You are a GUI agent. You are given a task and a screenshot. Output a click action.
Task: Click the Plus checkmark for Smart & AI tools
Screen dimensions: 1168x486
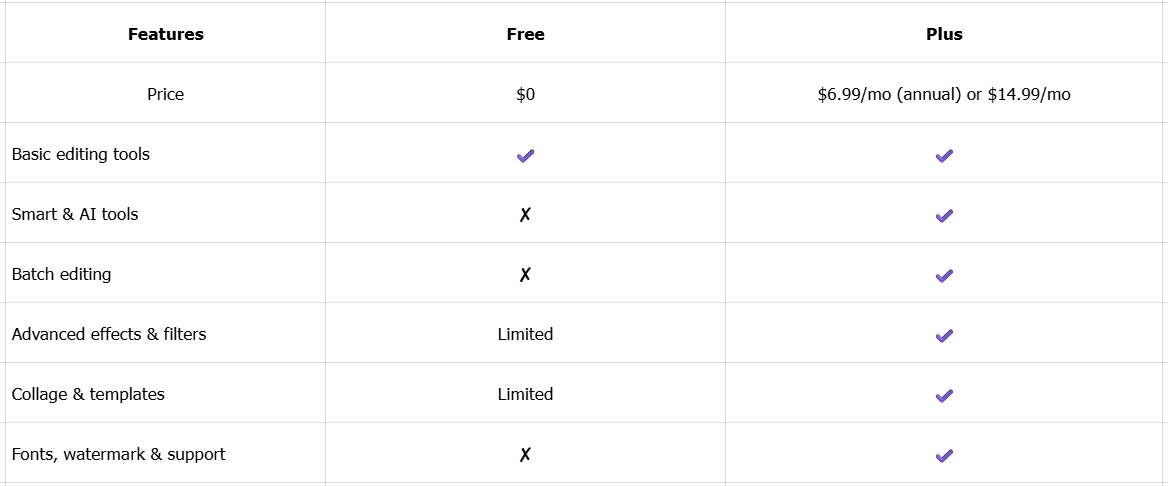pyautogui.click(x=944, y=215)
